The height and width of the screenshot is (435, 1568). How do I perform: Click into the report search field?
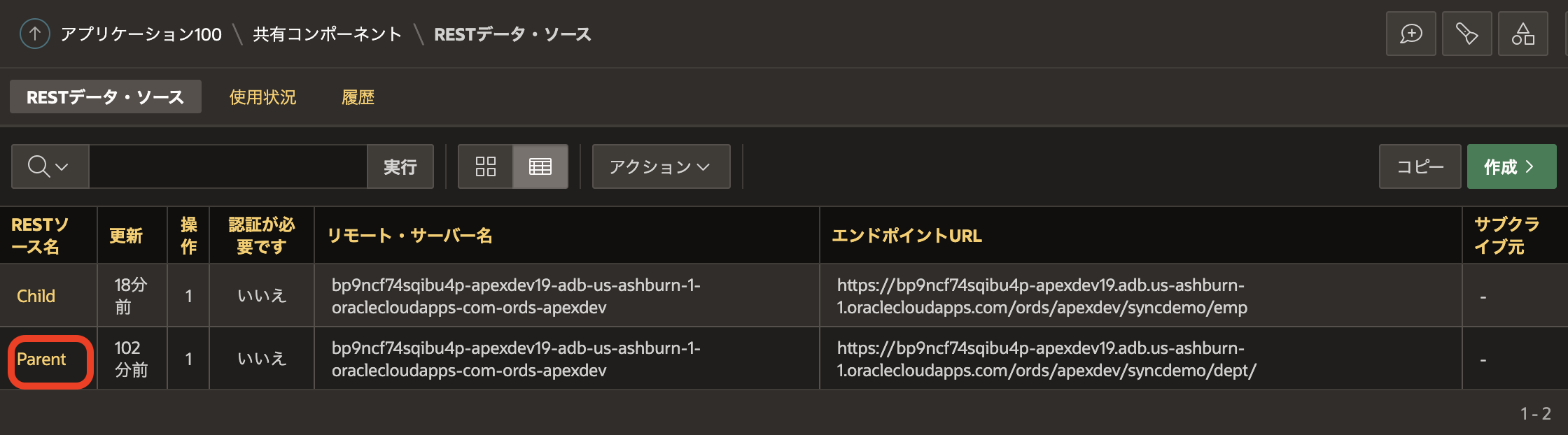point(227,166)
